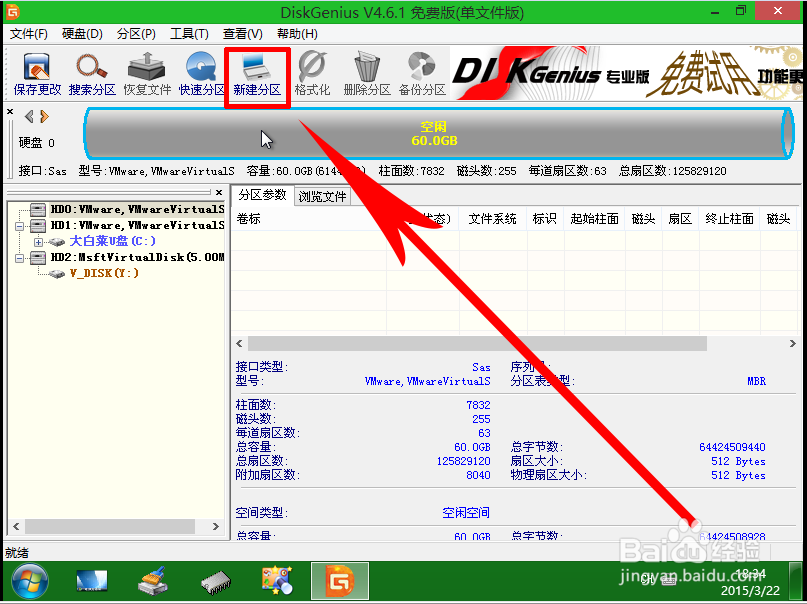807x604 pixels.
Task: Open the Disk (硬盘) menu
Action: (x=82, y=34)
